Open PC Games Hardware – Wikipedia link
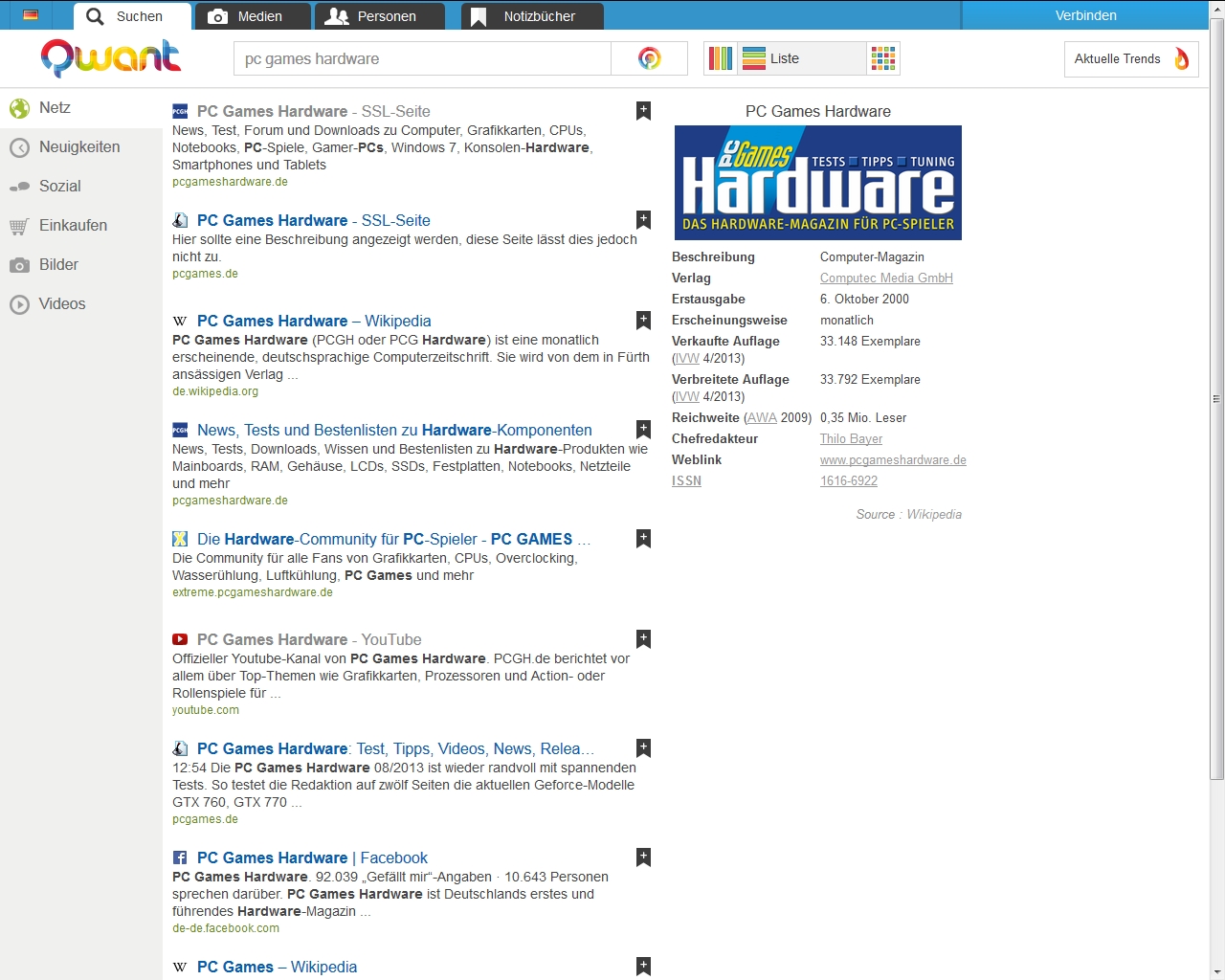This screenshot has height=980, width=1225. click(x=314, y=321)
